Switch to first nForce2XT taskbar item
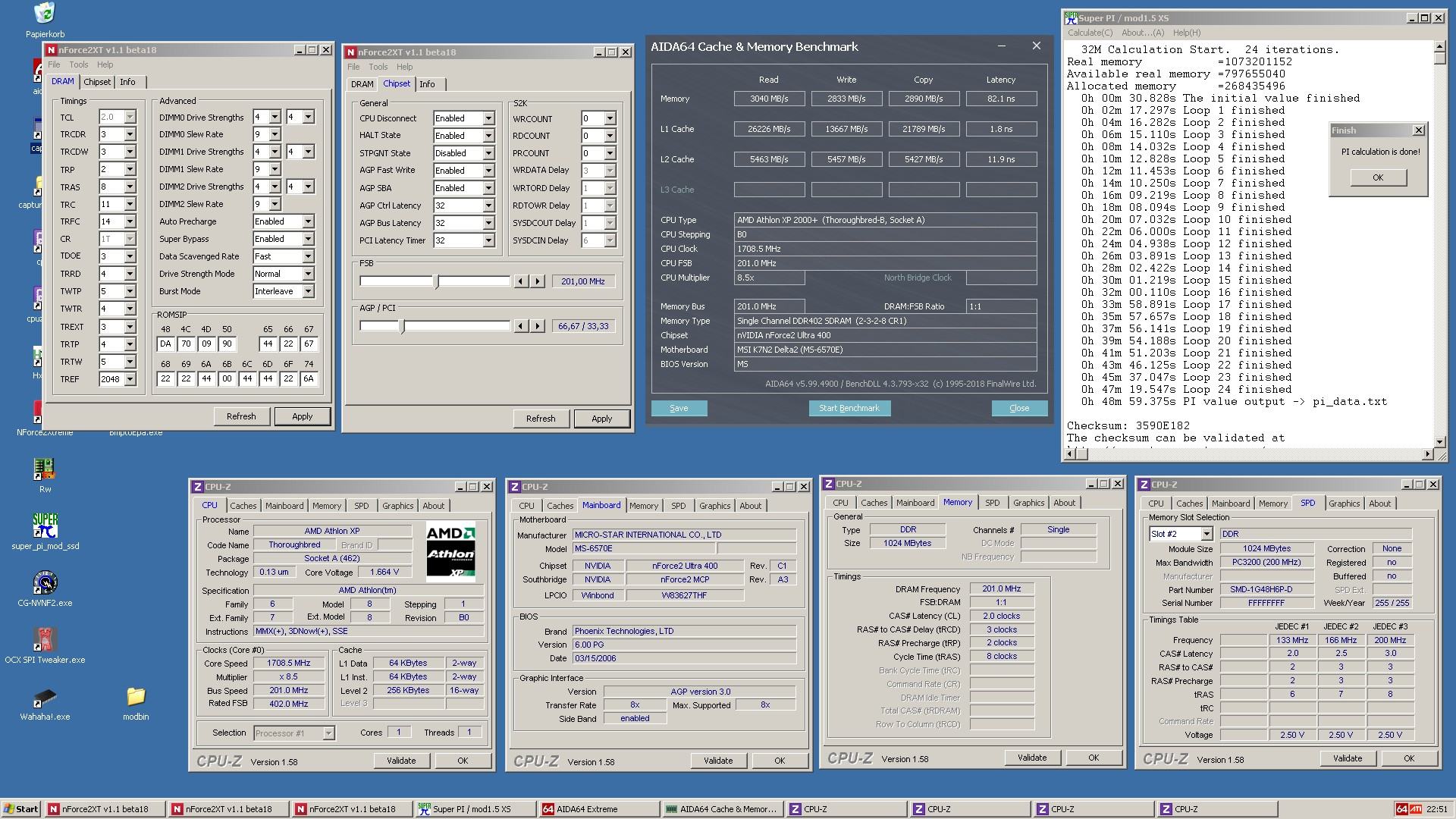The image size is (1456, 819). [x=104, y=809]
